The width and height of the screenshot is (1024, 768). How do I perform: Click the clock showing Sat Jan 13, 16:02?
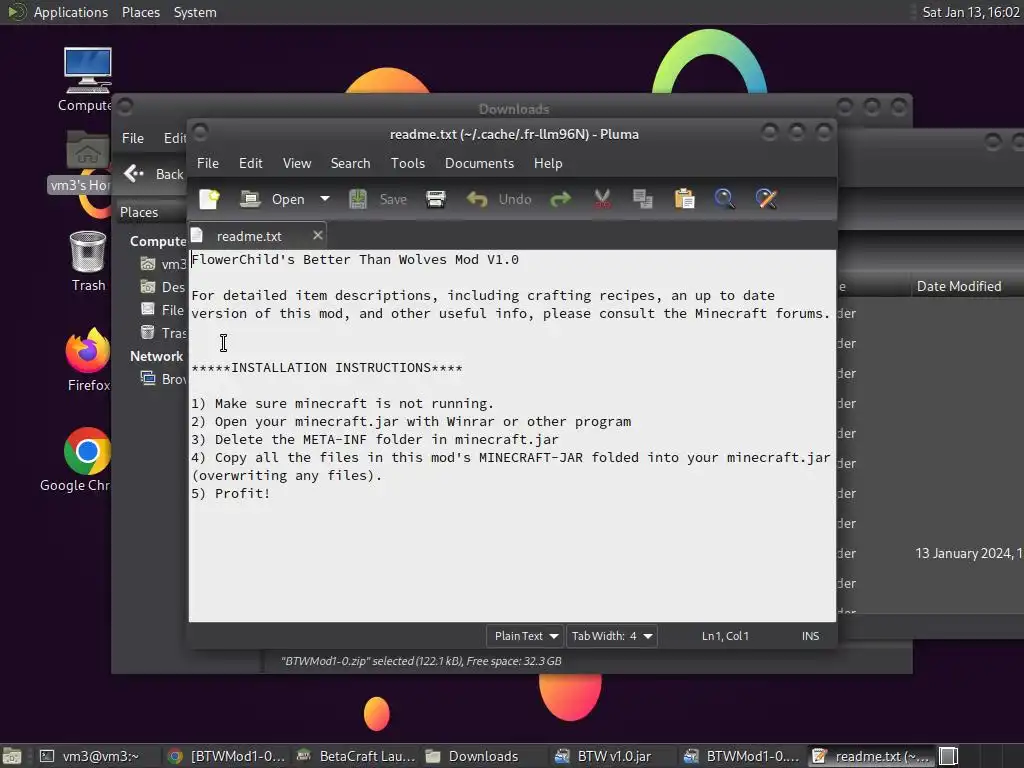970,12
